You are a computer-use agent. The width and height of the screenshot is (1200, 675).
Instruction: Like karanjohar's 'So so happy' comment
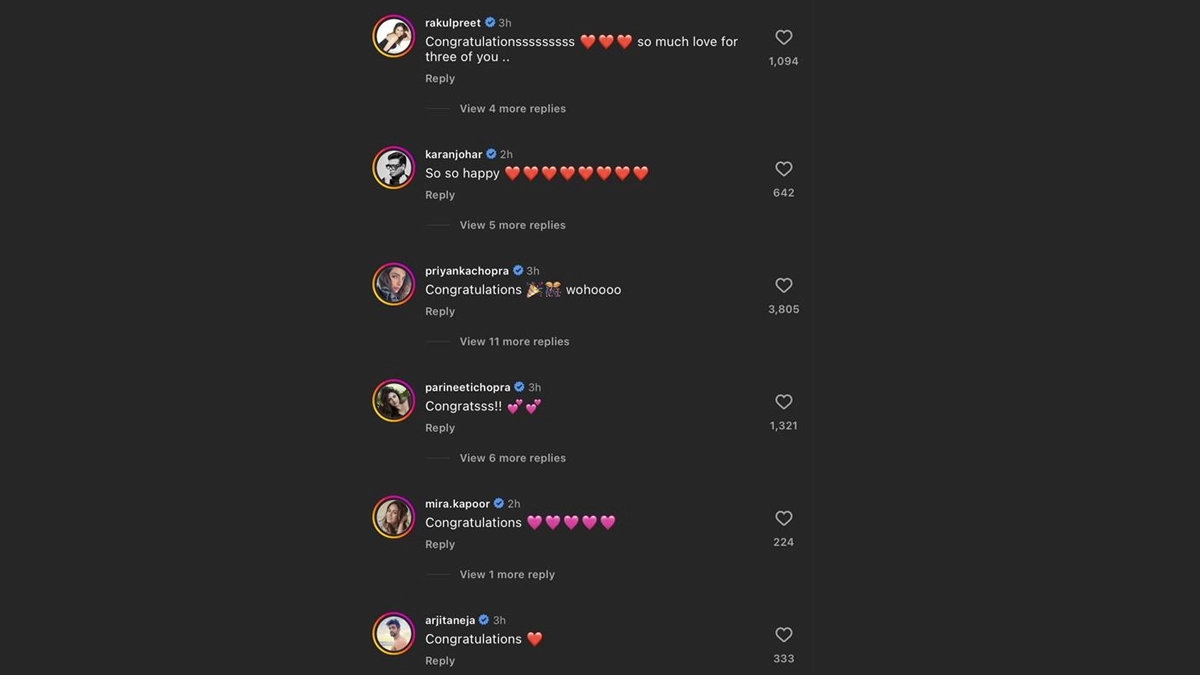[784, 169]
